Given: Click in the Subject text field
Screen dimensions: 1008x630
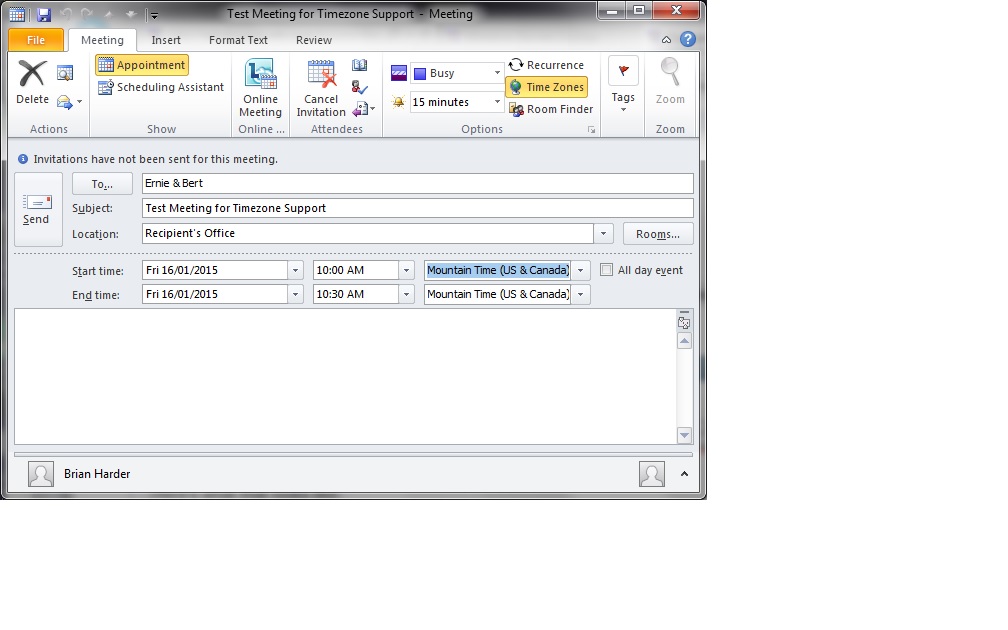Looking at the screenshot, I should tap(417, 208).
